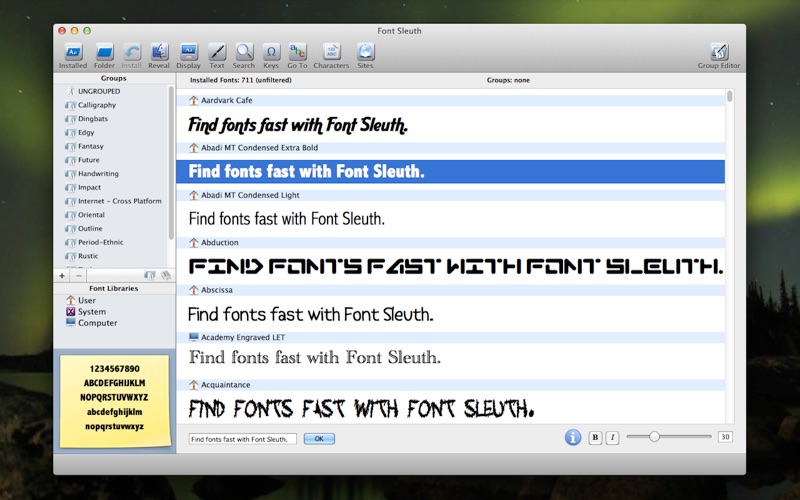Viewport: 800px width, 500px height.
Task: Open the Installed fonts toolbar icon
Action: point(73,53)
